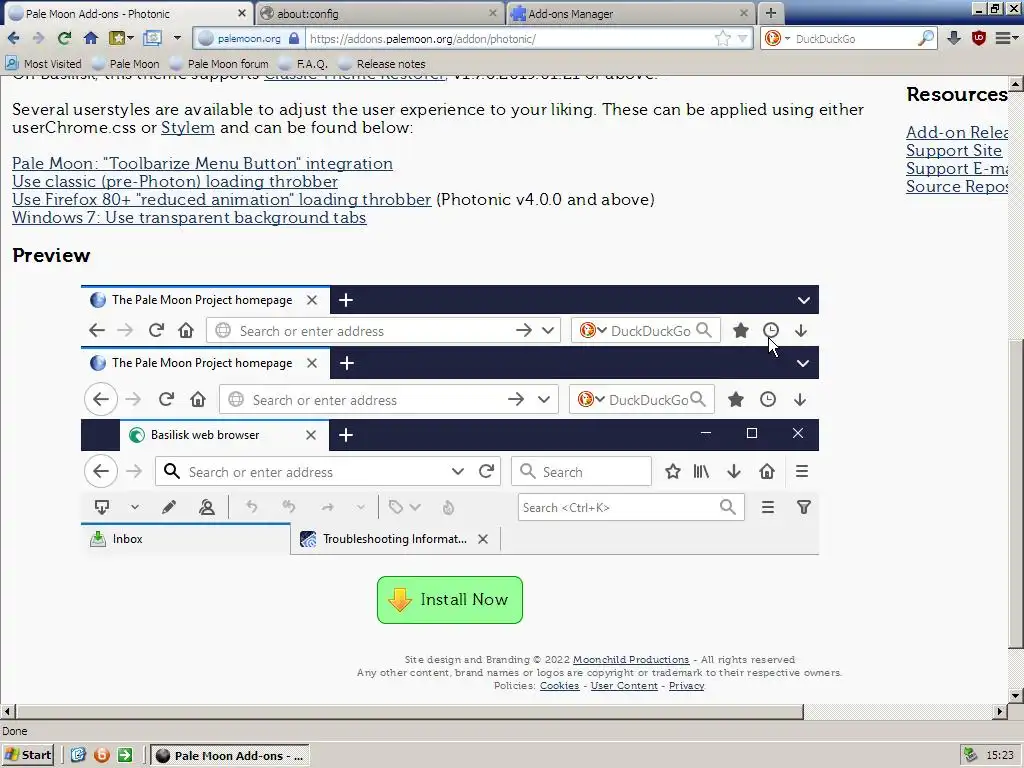Image resolution: width=1024 pixels, height=768 pixels.
Task: Click the first blue quick launch icon
Action: point(78,755)
